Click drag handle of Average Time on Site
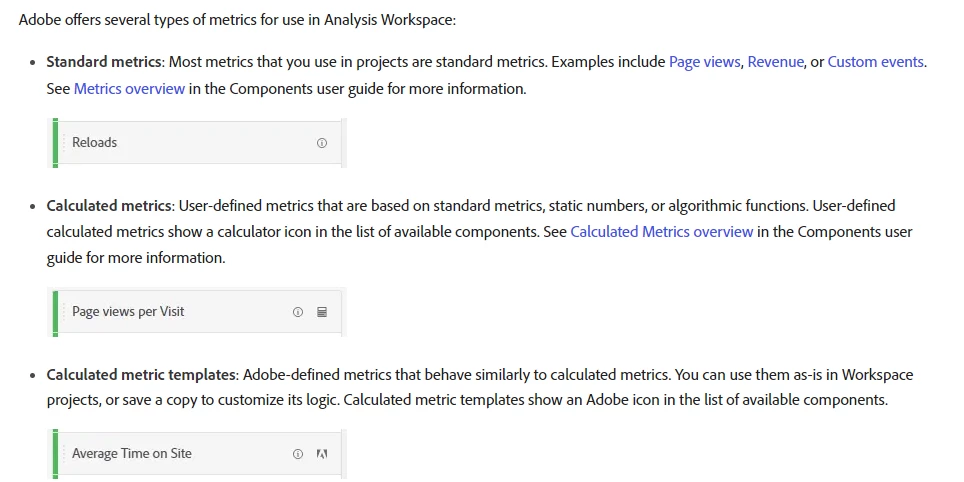964x482 pixels. (x=63, y=454)
